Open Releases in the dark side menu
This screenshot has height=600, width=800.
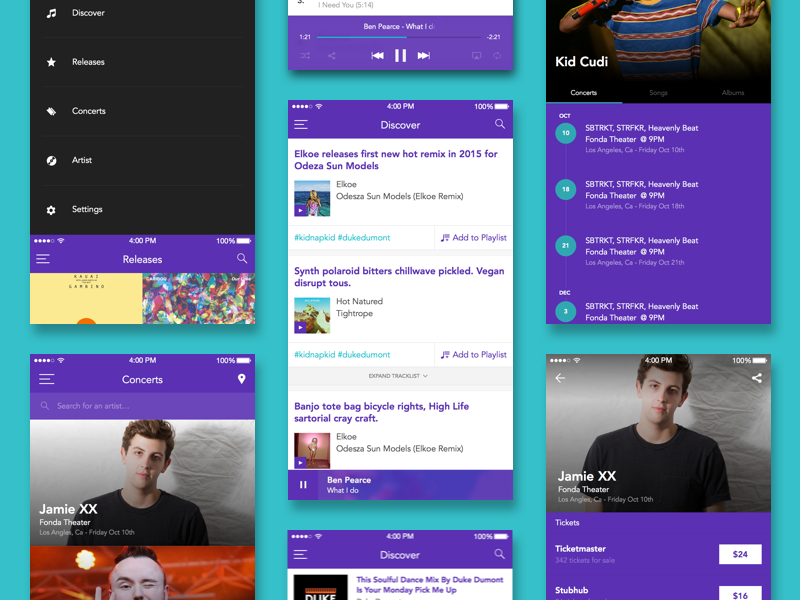point(88,62)
